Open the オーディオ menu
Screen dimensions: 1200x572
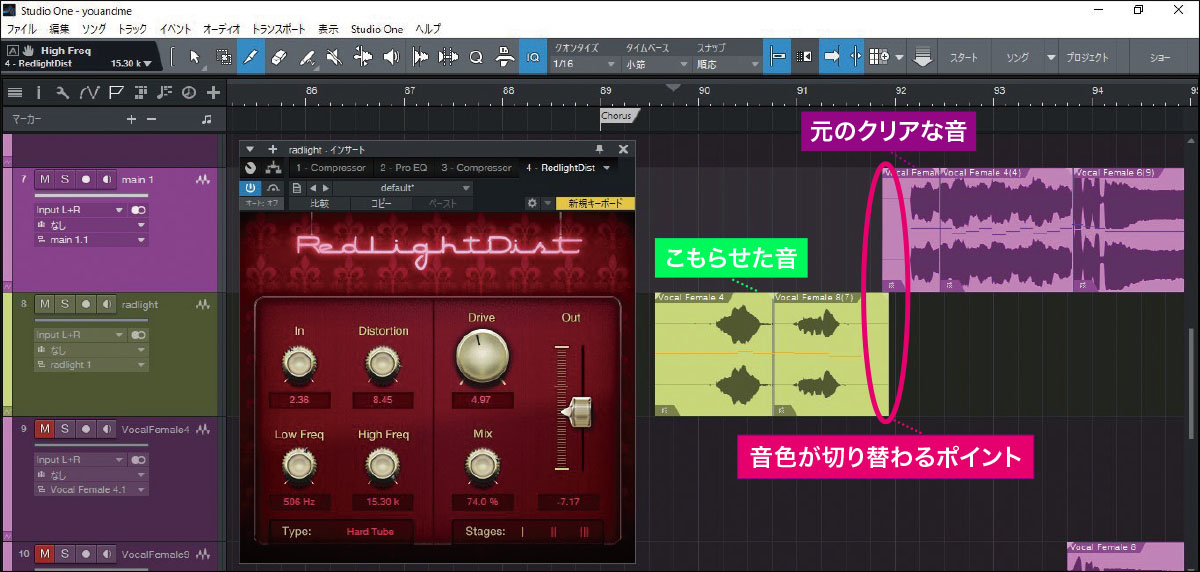(222, 29)
